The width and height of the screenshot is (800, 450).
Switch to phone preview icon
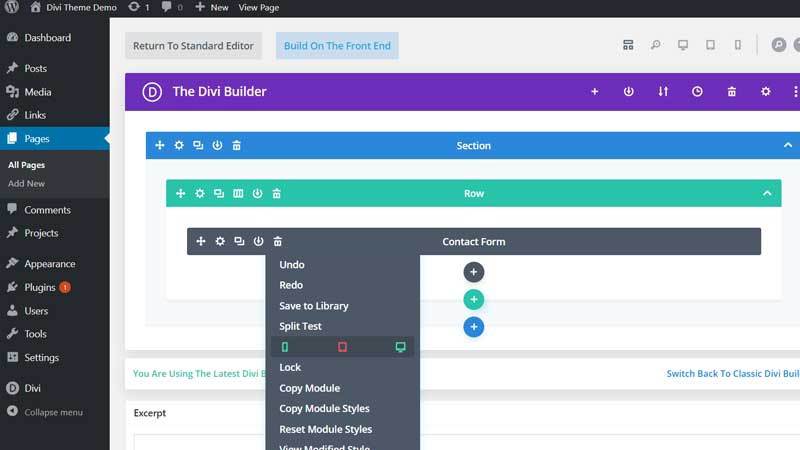[x=738, y=45]
